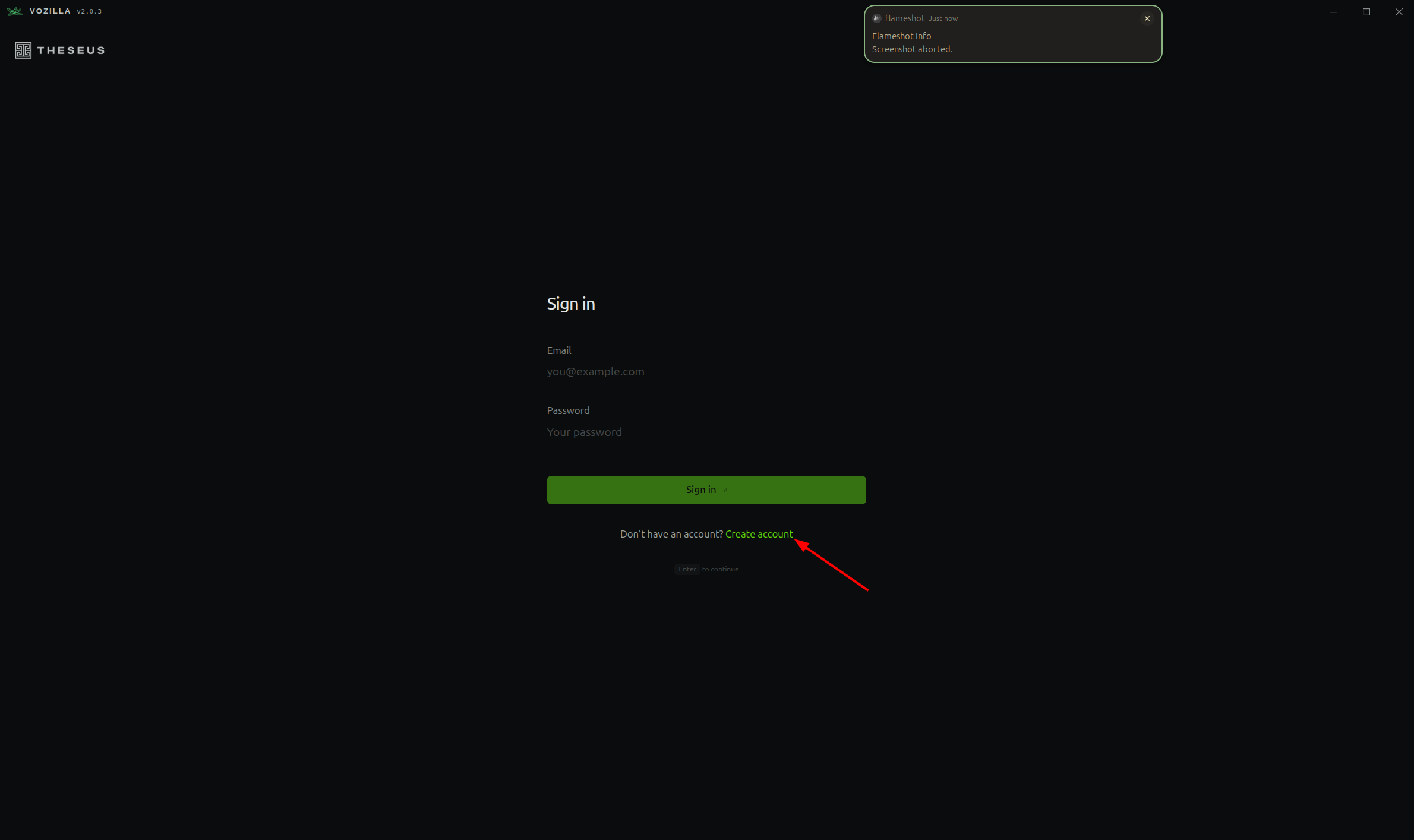1414x840 pixels.
Task: Click the flameshot app icon in notification
Action: [x=876, y=18]
